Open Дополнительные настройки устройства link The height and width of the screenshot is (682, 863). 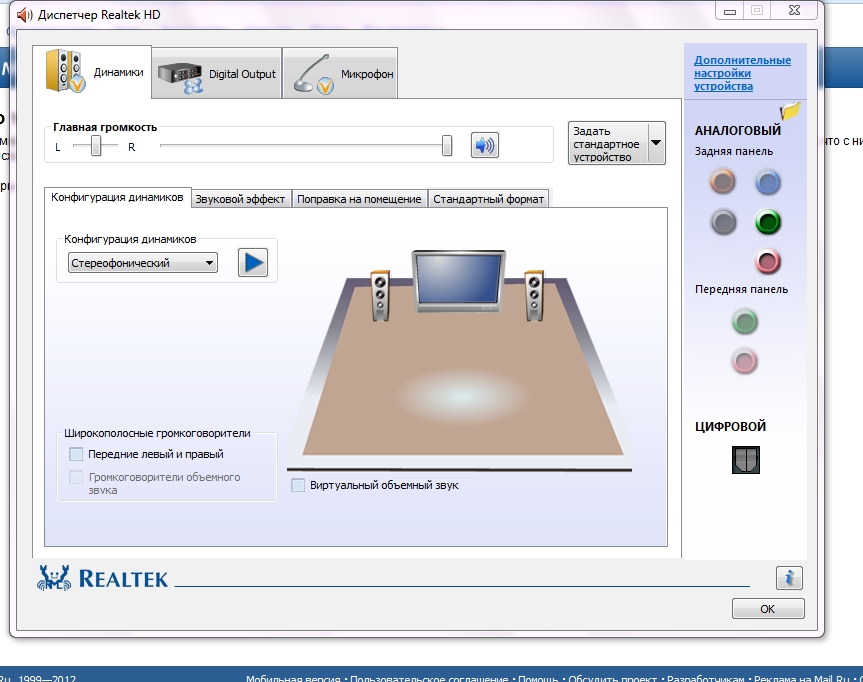pyautogui.click(x=742, y=73)
